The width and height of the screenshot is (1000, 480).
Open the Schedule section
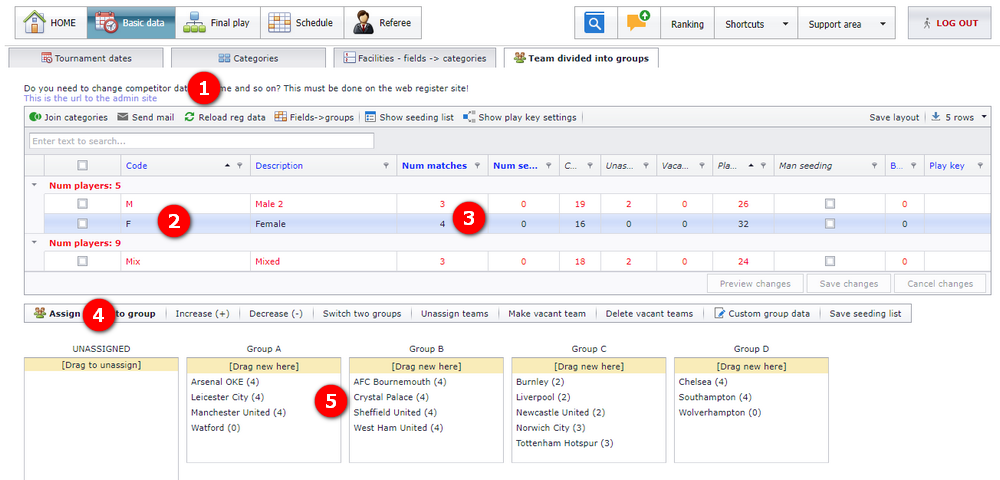tap(301, 23)
